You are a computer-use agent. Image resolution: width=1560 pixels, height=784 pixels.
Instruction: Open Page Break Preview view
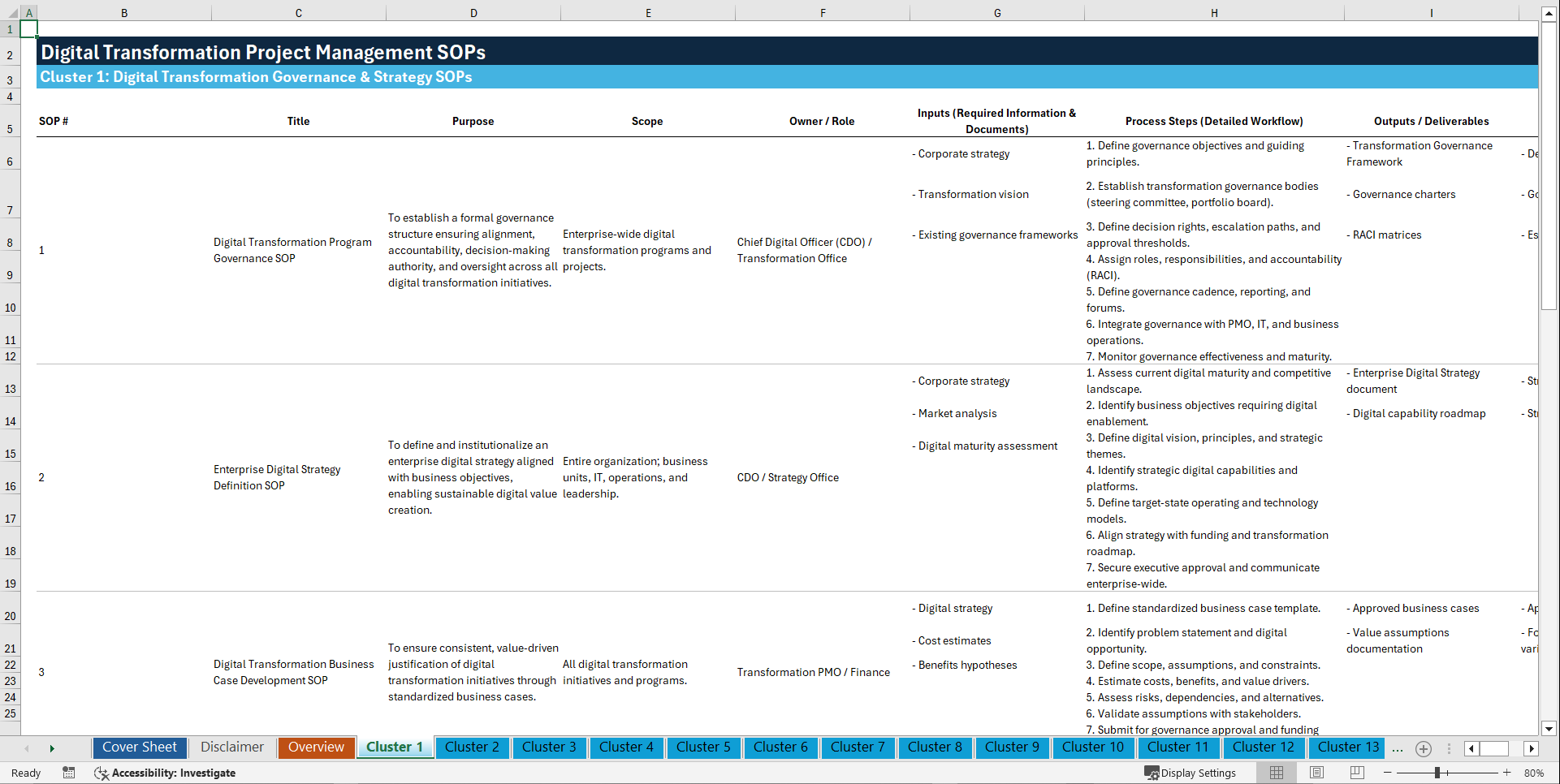click(1357, 773)
